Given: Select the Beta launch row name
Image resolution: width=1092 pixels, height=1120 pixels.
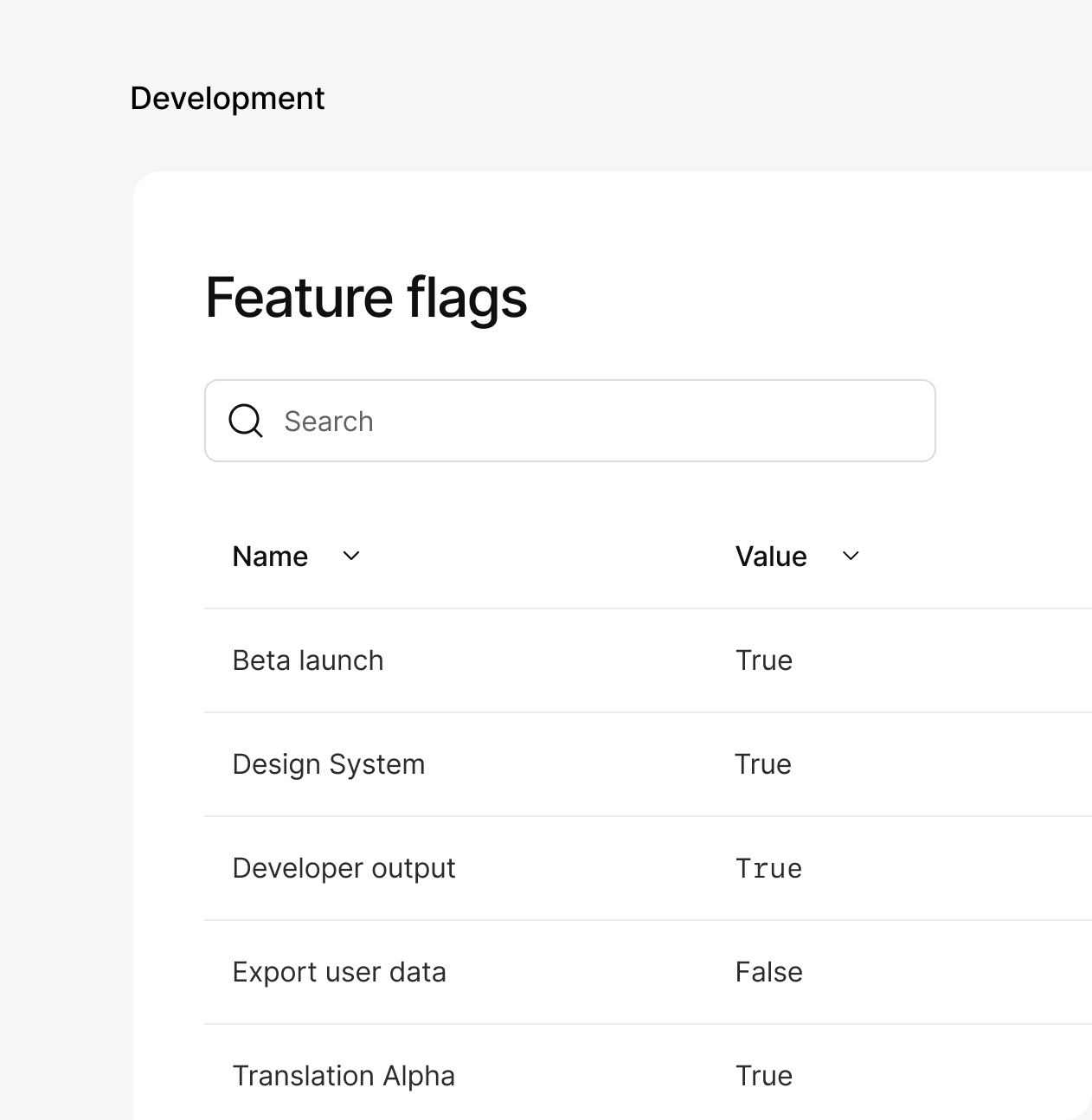Looking at the screenshot, I should click(307, 660).
